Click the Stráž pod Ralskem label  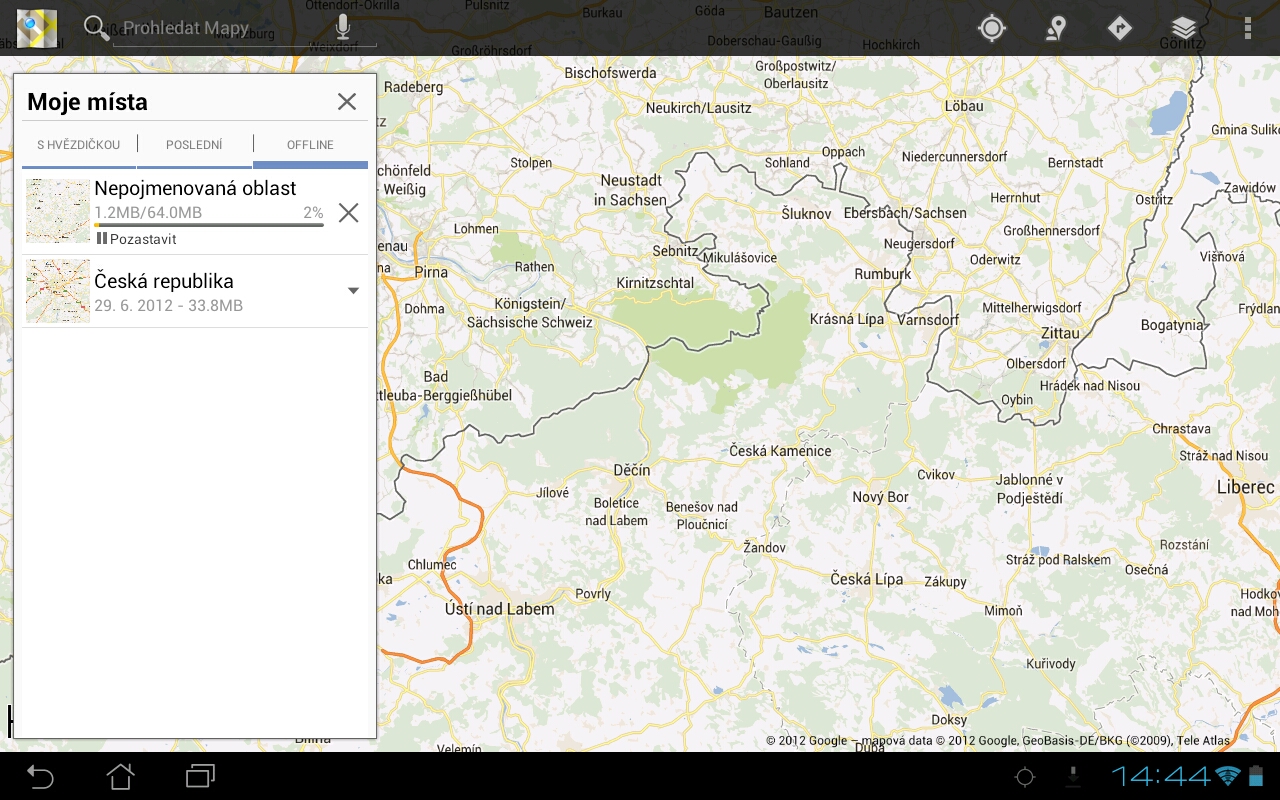coord(1058,560)
